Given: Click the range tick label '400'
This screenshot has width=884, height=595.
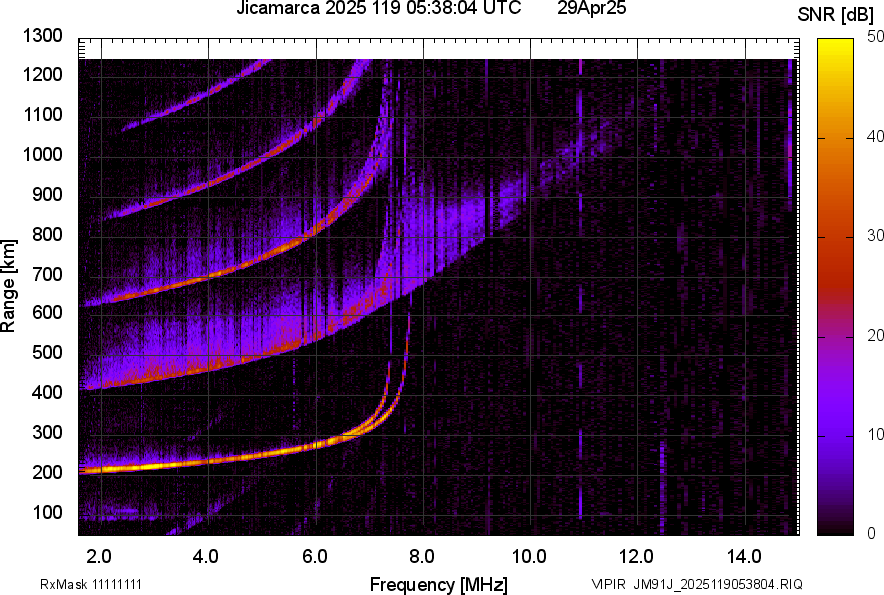Looking at the screenshot, I should 47,392.
